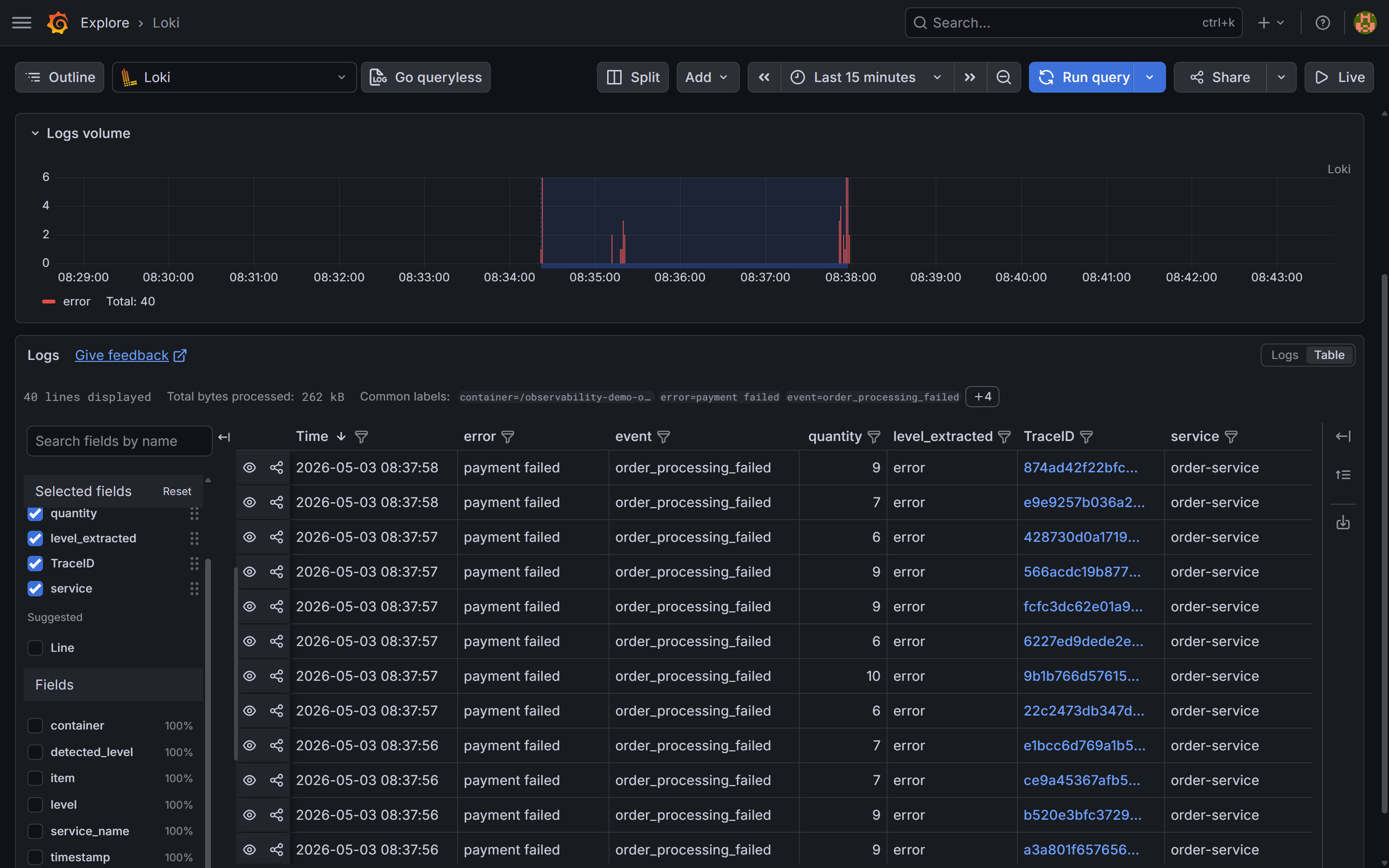1389x868 pixels.
Task: Uncheck the quantity selected field
Action: (x=35, y=513)
